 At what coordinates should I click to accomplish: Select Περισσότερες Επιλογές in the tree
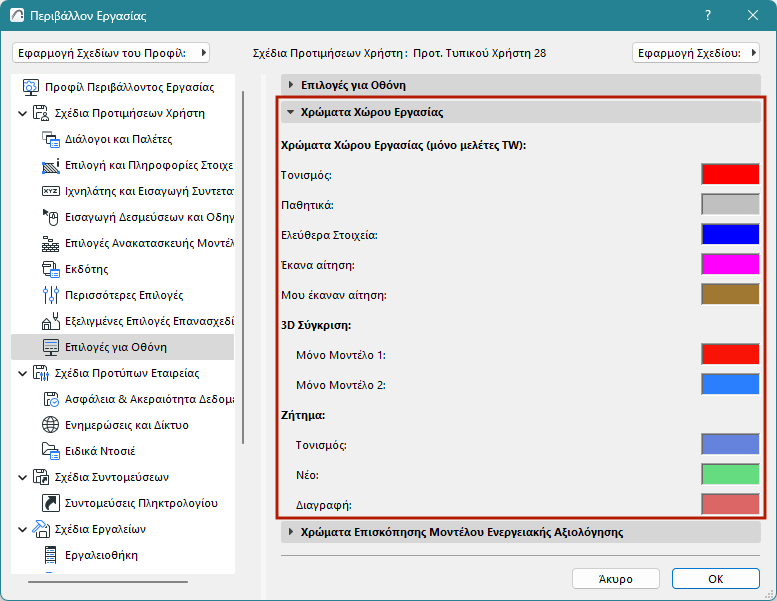click(124, 295)
